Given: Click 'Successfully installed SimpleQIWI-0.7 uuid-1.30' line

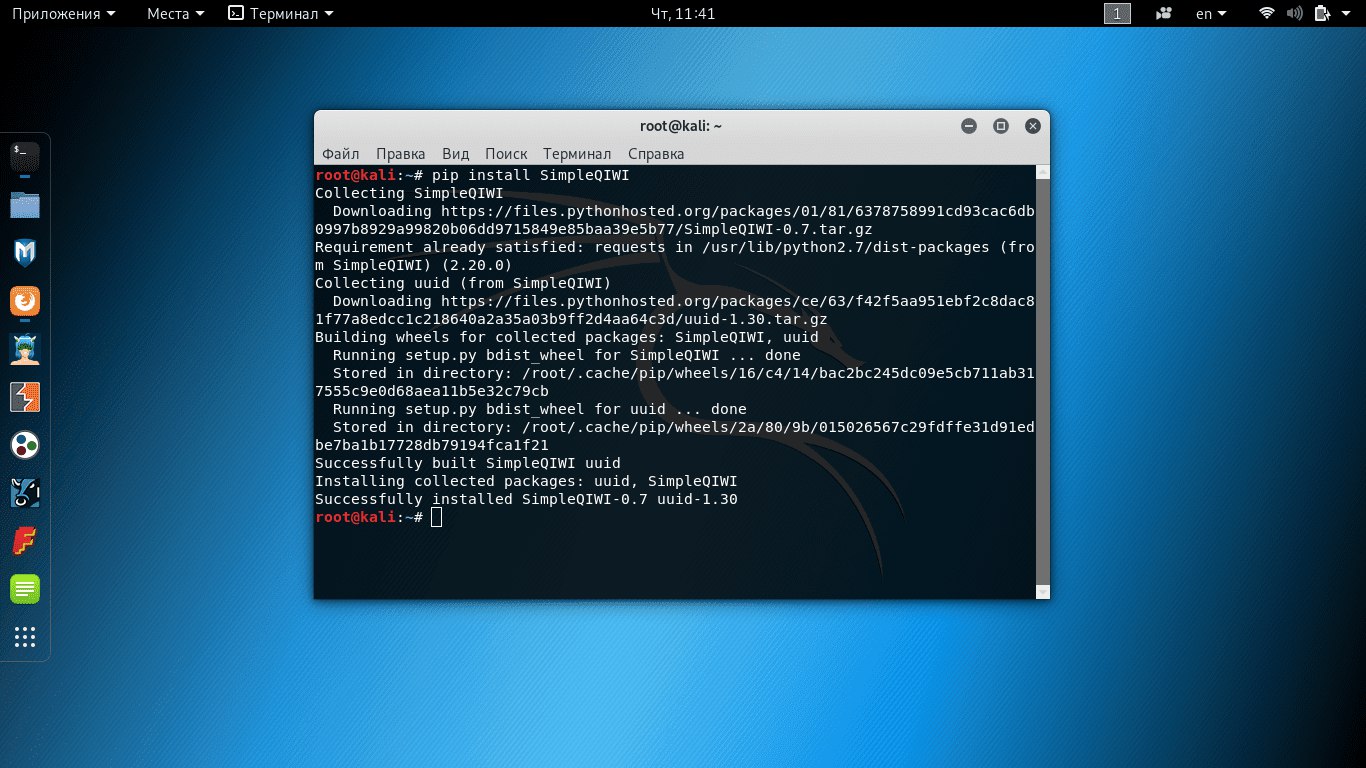Looking at the screenshot, I should click(x=526, y=499).
